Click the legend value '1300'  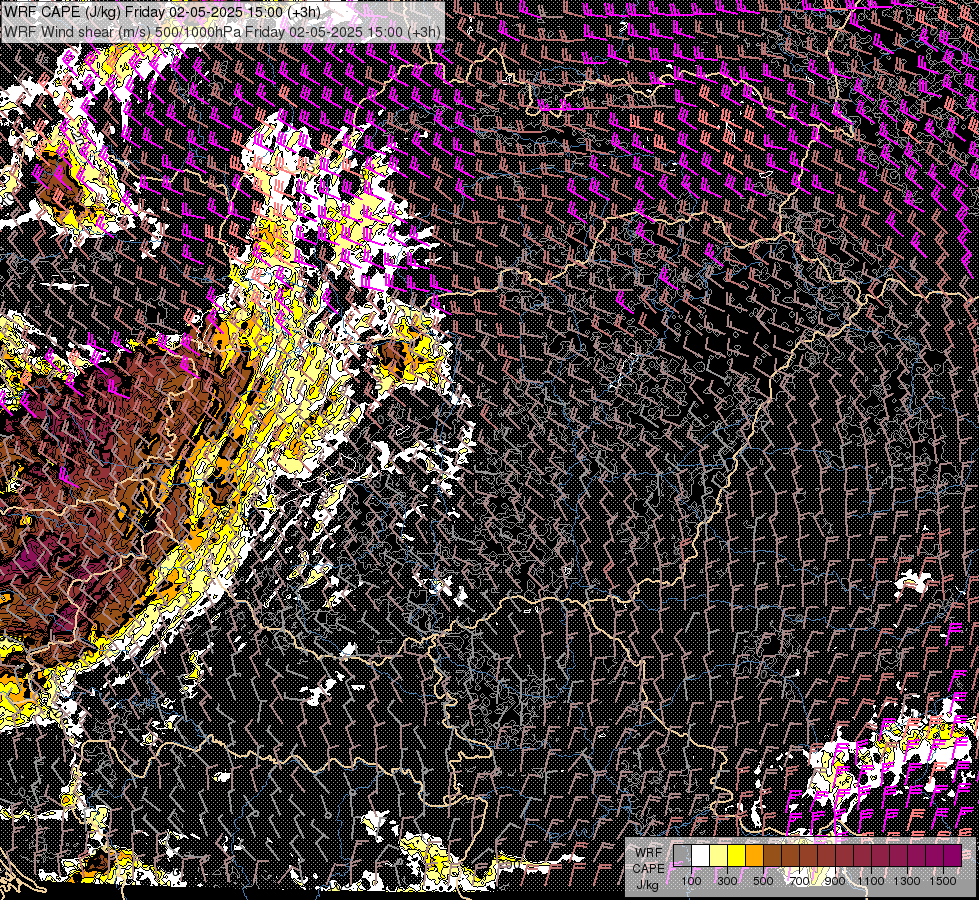(907, 881)
